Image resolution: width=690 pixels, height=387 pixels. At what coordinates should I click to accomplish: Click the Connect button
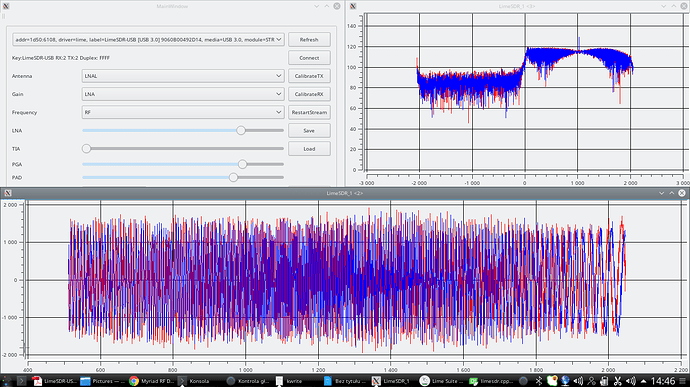click(309, 58)
